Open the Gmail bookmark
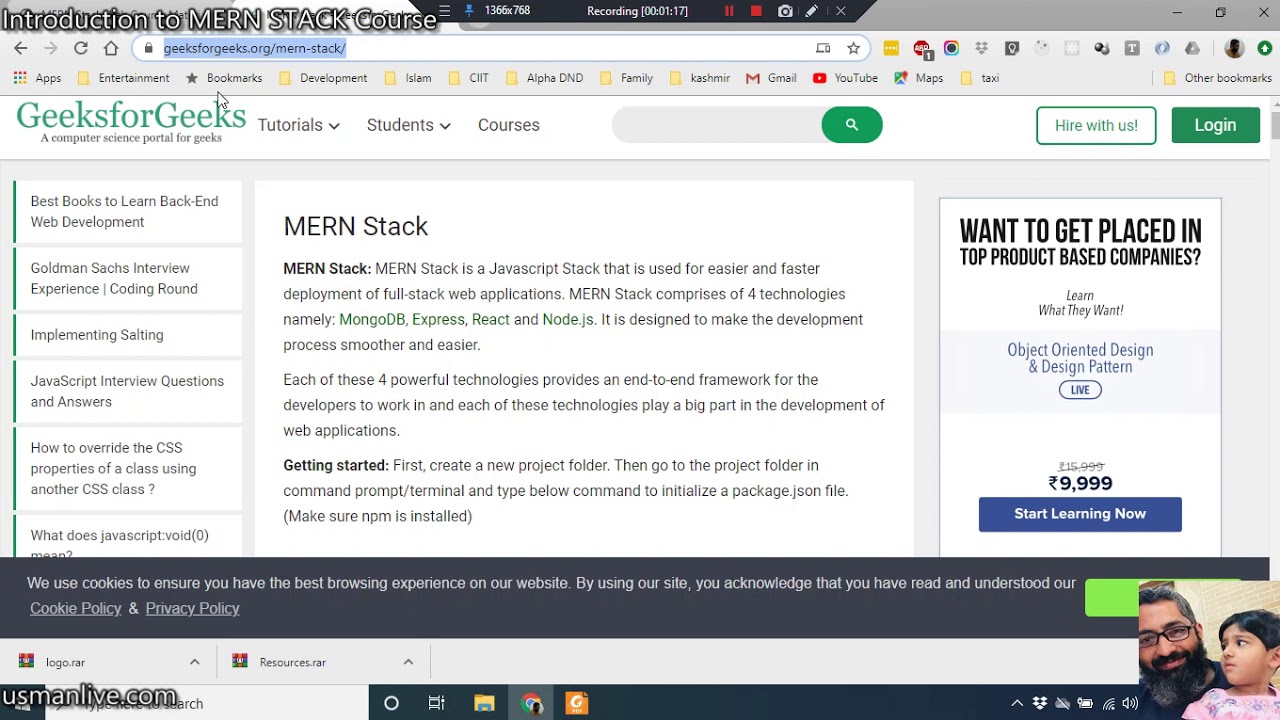This screenshot has width=1280, height=720. click(x=771, y=78)
